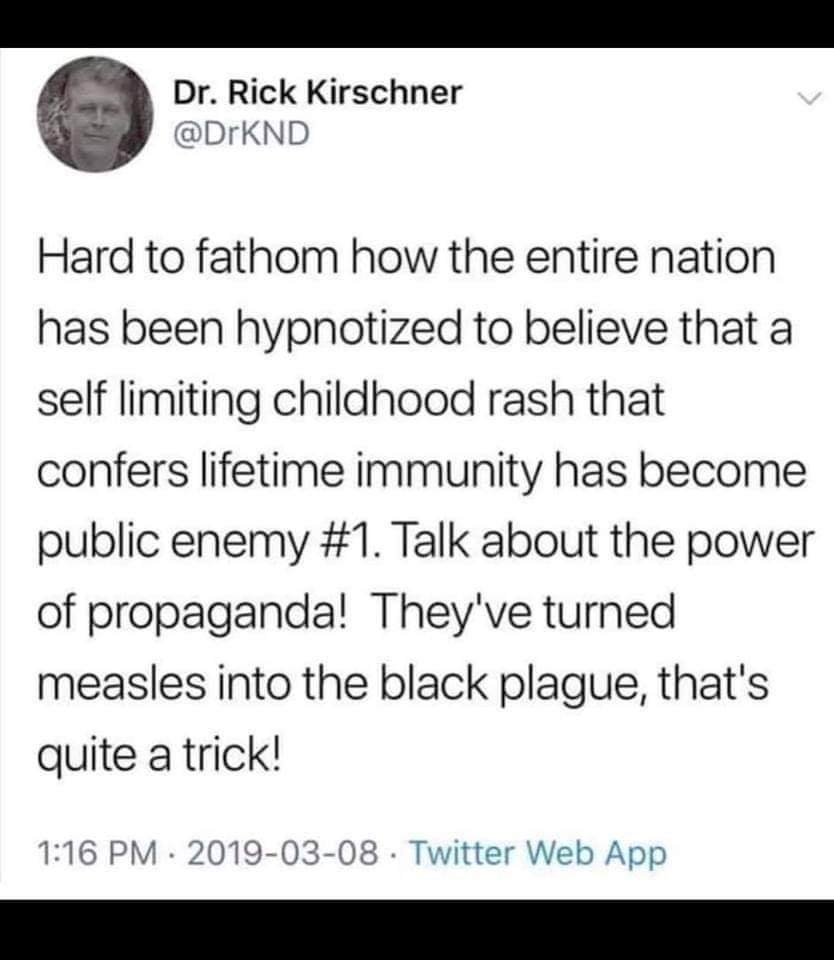The width and height of the screenshot is (834, 960).
Task: Click the closing phrase quite a trick
Action: (x=159, y=757)
